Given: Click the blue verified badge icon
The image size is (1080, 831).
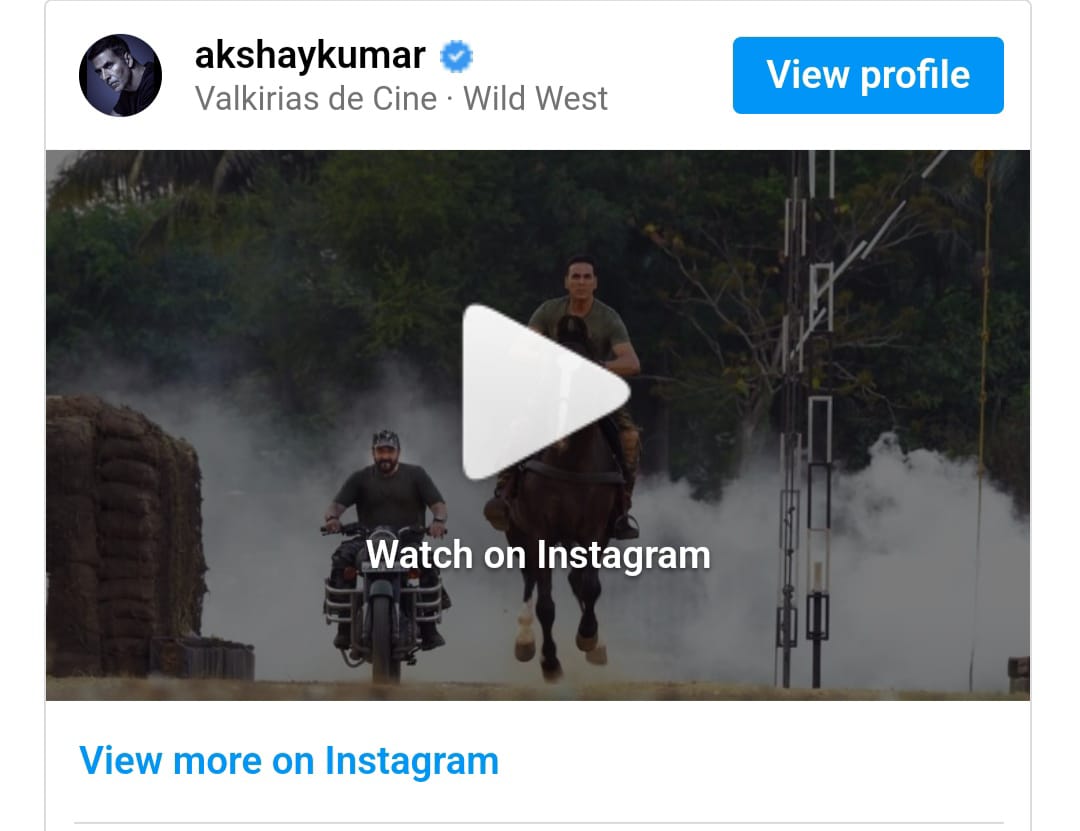Looking at the screenshot, I should [456, 57].
